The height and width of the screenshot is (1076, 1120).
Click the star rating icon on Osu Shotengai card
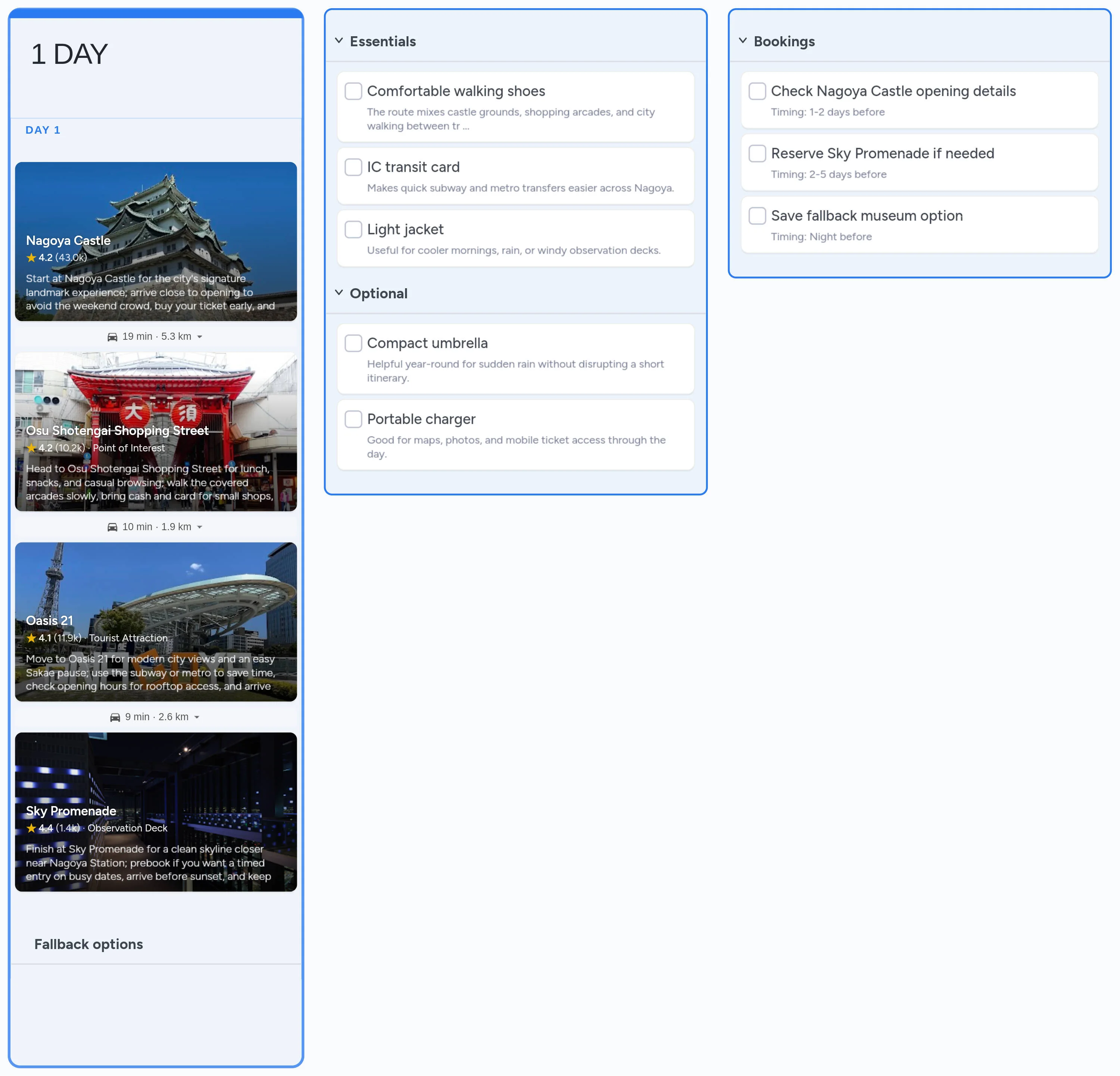31,448
